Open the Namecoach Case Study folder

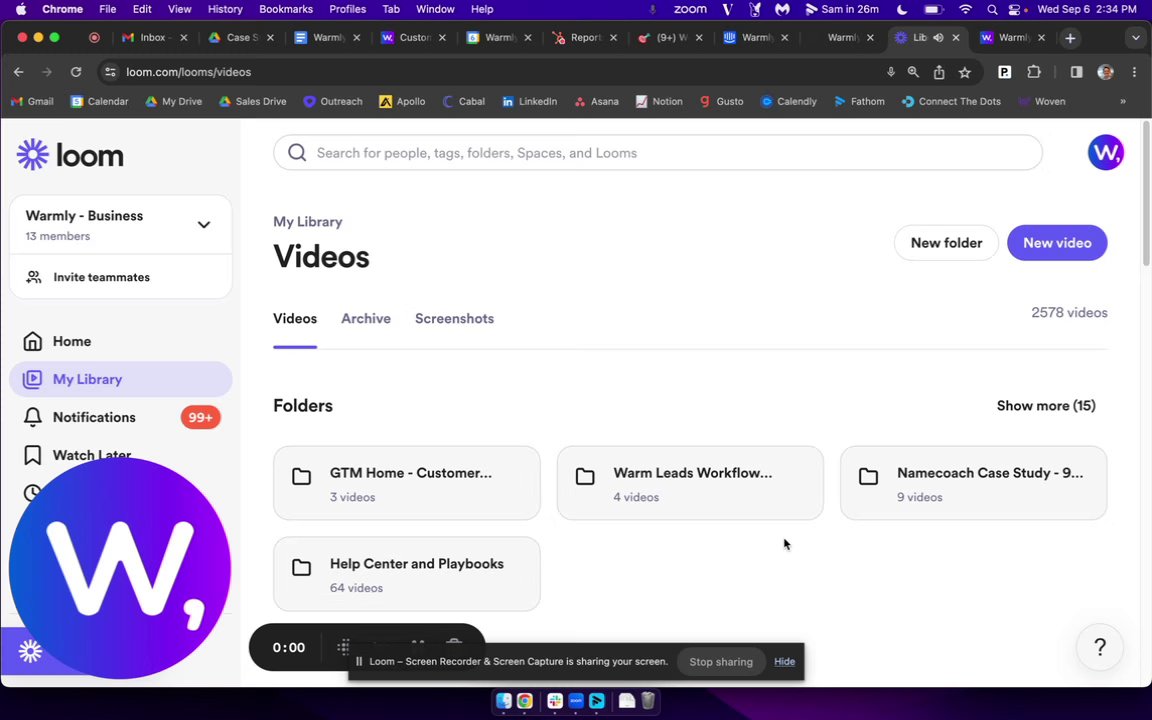[973, 483]
